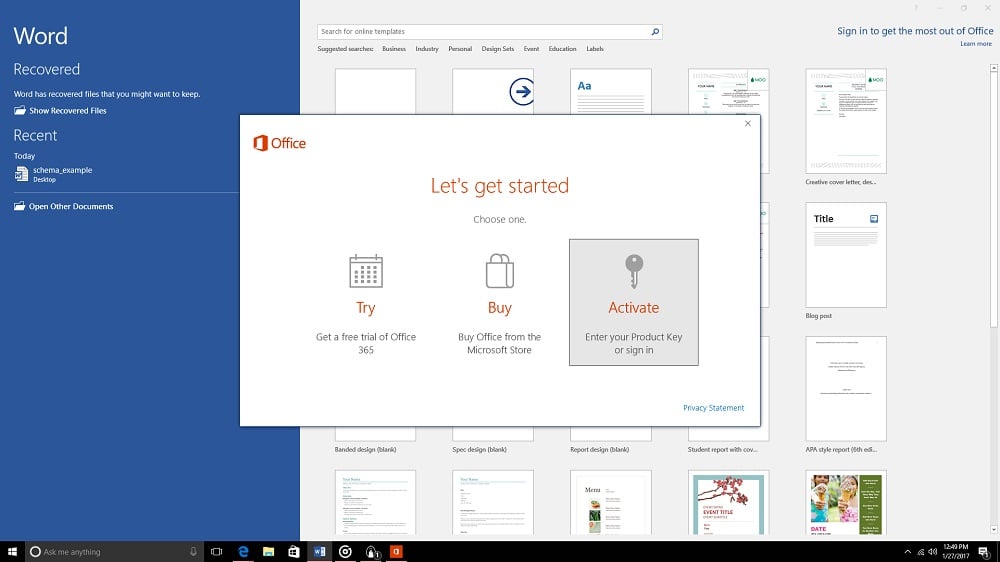Image resolution: width=1000 pixels, height=562 pixels.
Task: Open the Windows Start menu
Action: 12,552
